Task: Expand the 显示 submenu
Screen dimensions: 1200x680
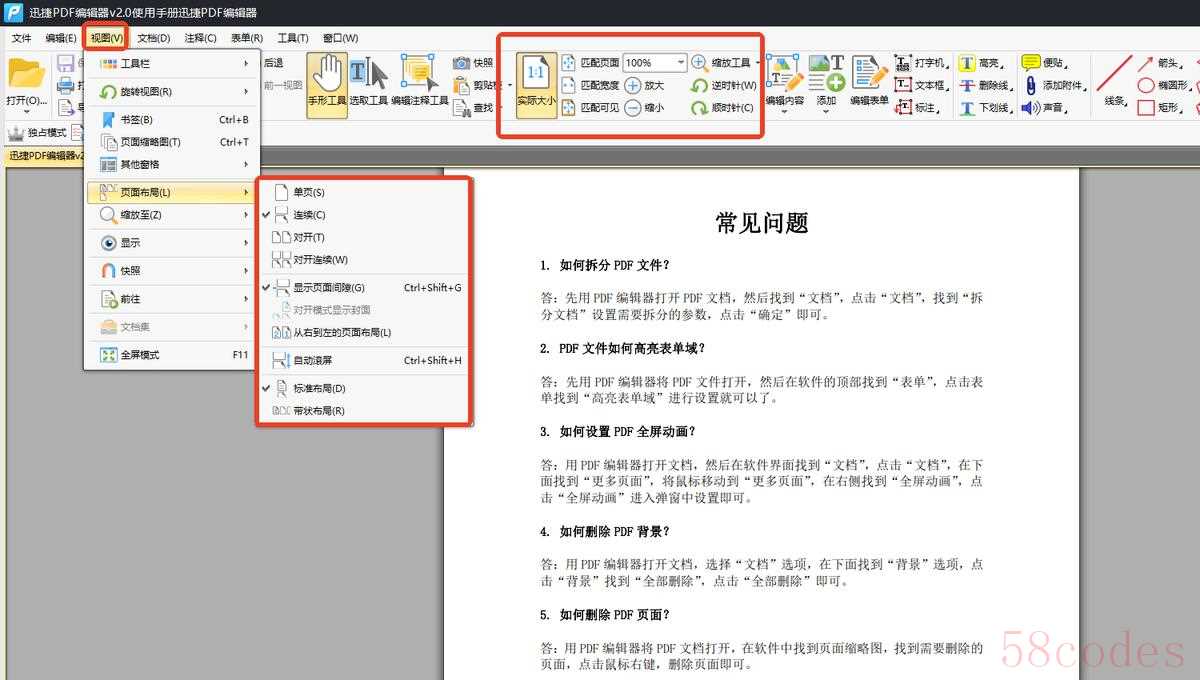Action: 171,242
